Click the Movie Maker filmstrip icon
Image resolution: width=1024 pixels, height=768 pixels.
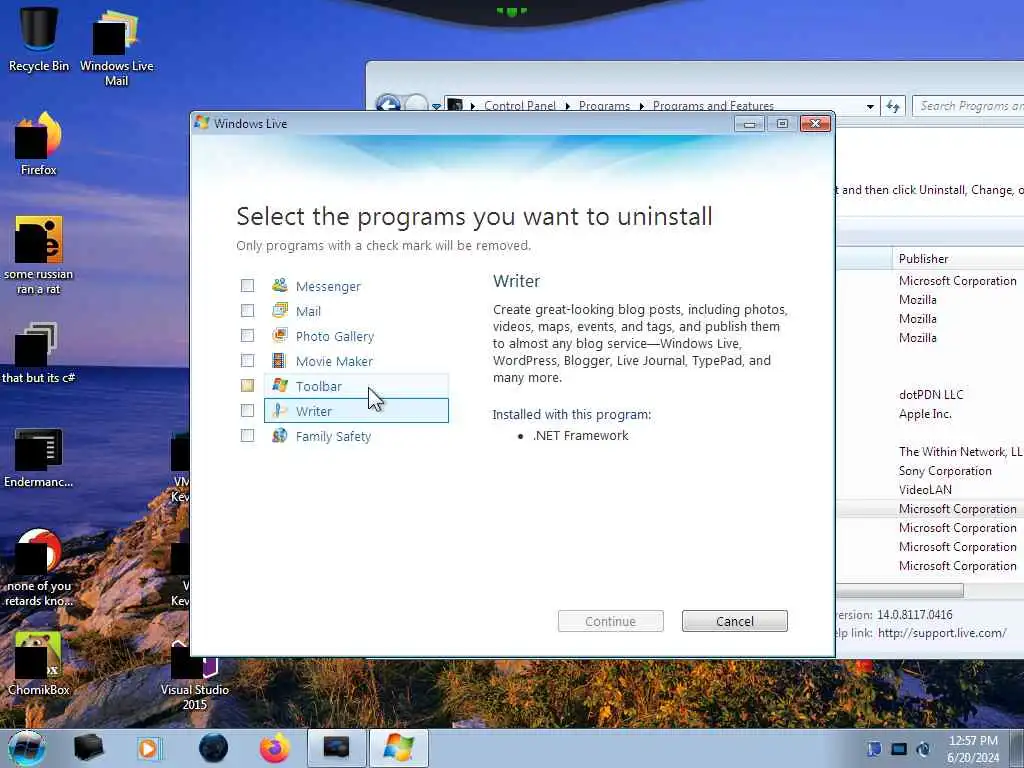click(280, 360)
